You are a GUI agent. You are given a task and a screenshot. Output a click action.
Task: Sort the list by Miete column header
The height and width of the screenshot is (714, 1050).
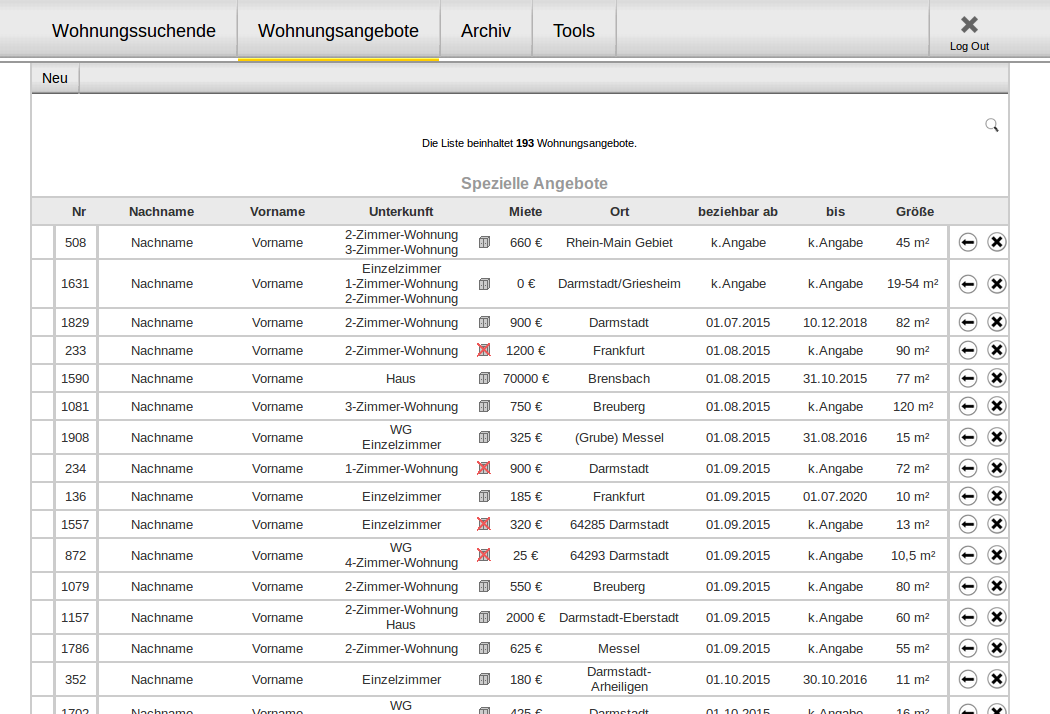[525, 212]
